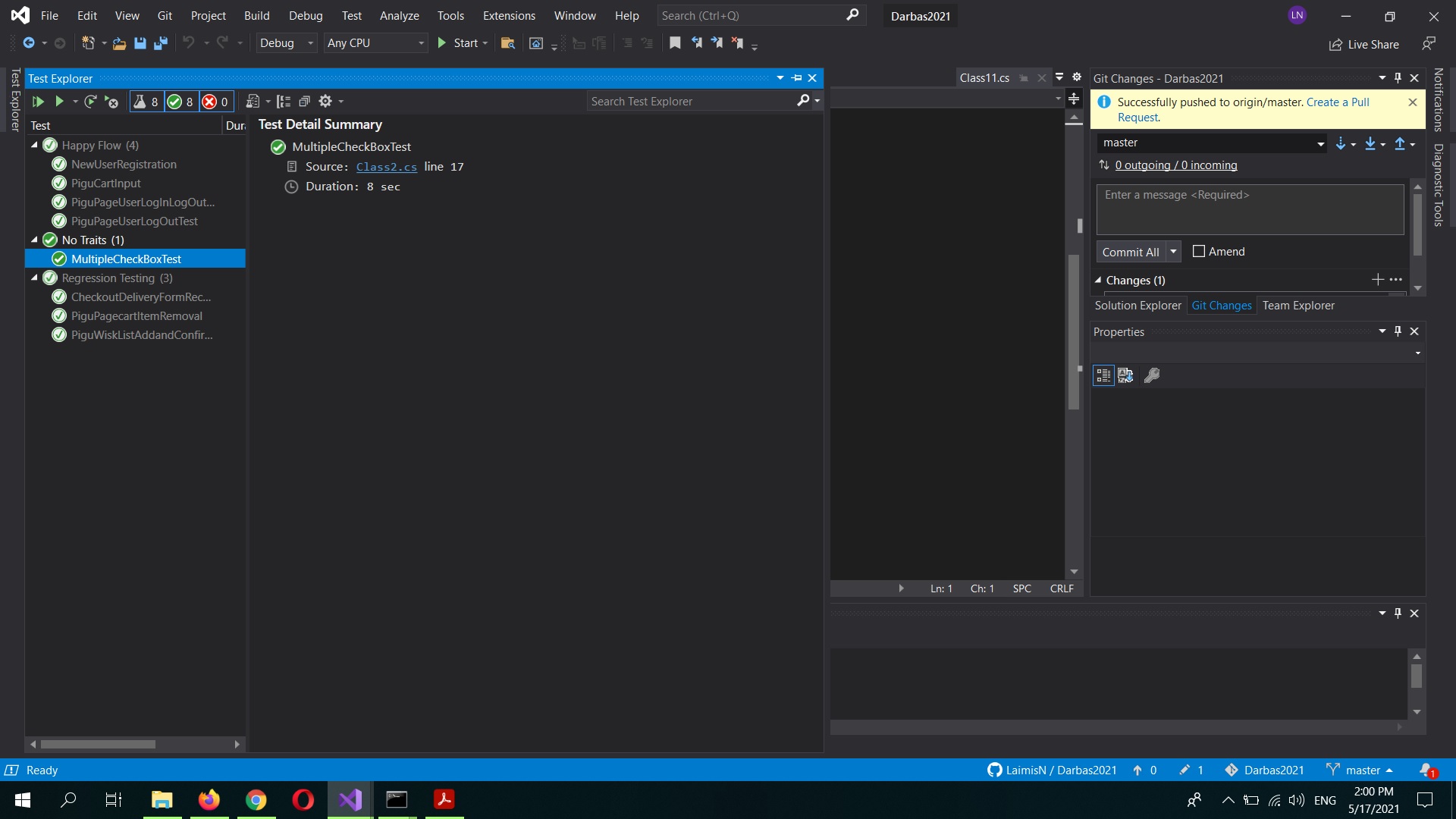
Task: Toggle the passed tests filter (8)
Action: [x=181, y=102]
